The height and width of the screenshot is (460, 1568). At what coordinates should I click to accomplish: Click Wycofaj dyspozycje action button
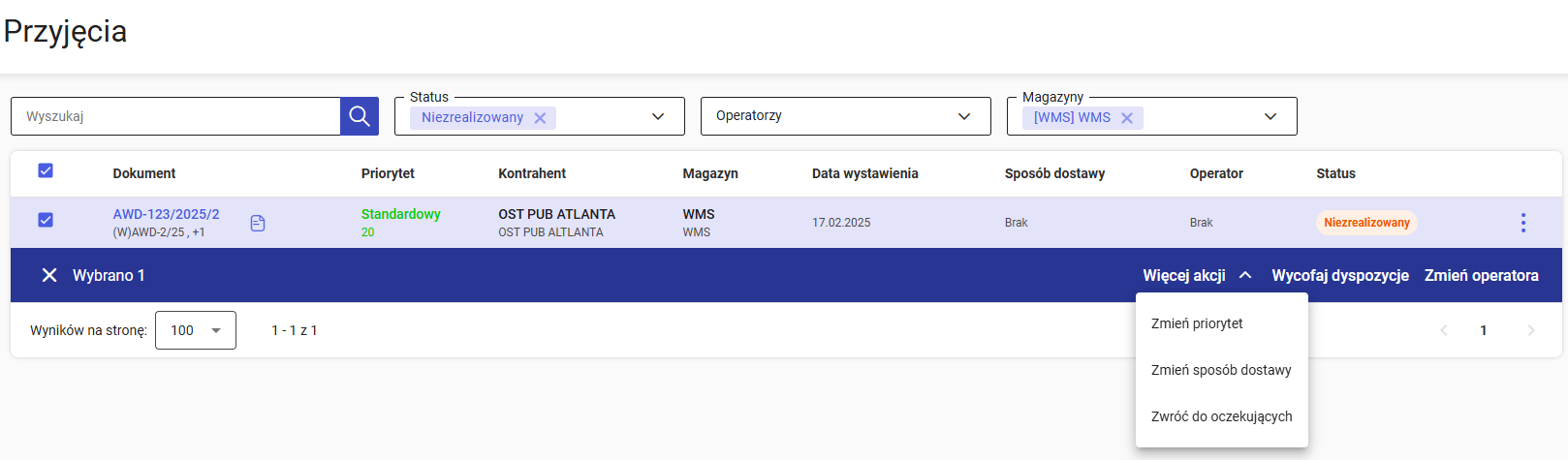(x=1339, y=276)
